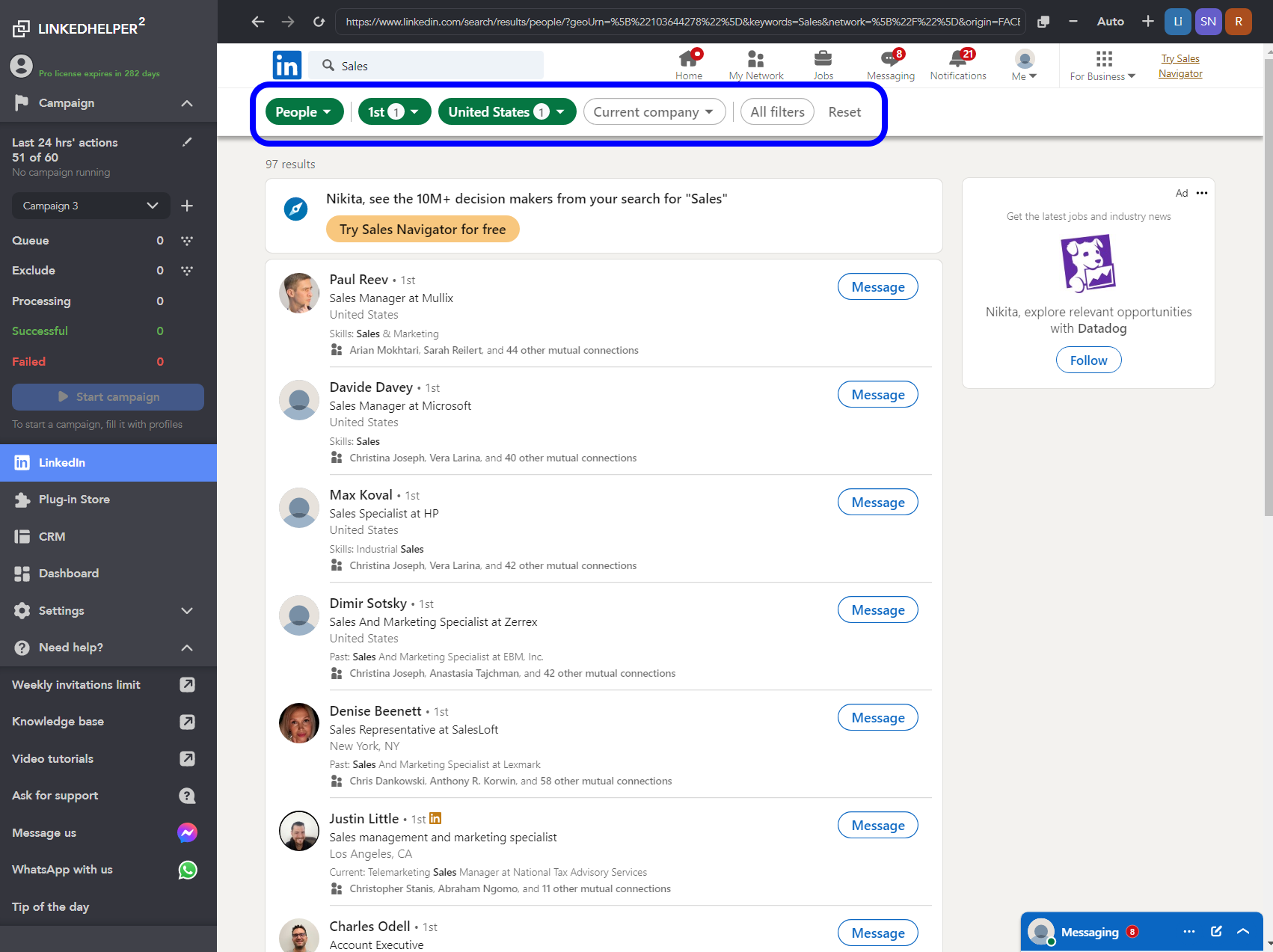Open the For Business grid icon
This screenshot has width=1273, height=952.
point(1104,59)
